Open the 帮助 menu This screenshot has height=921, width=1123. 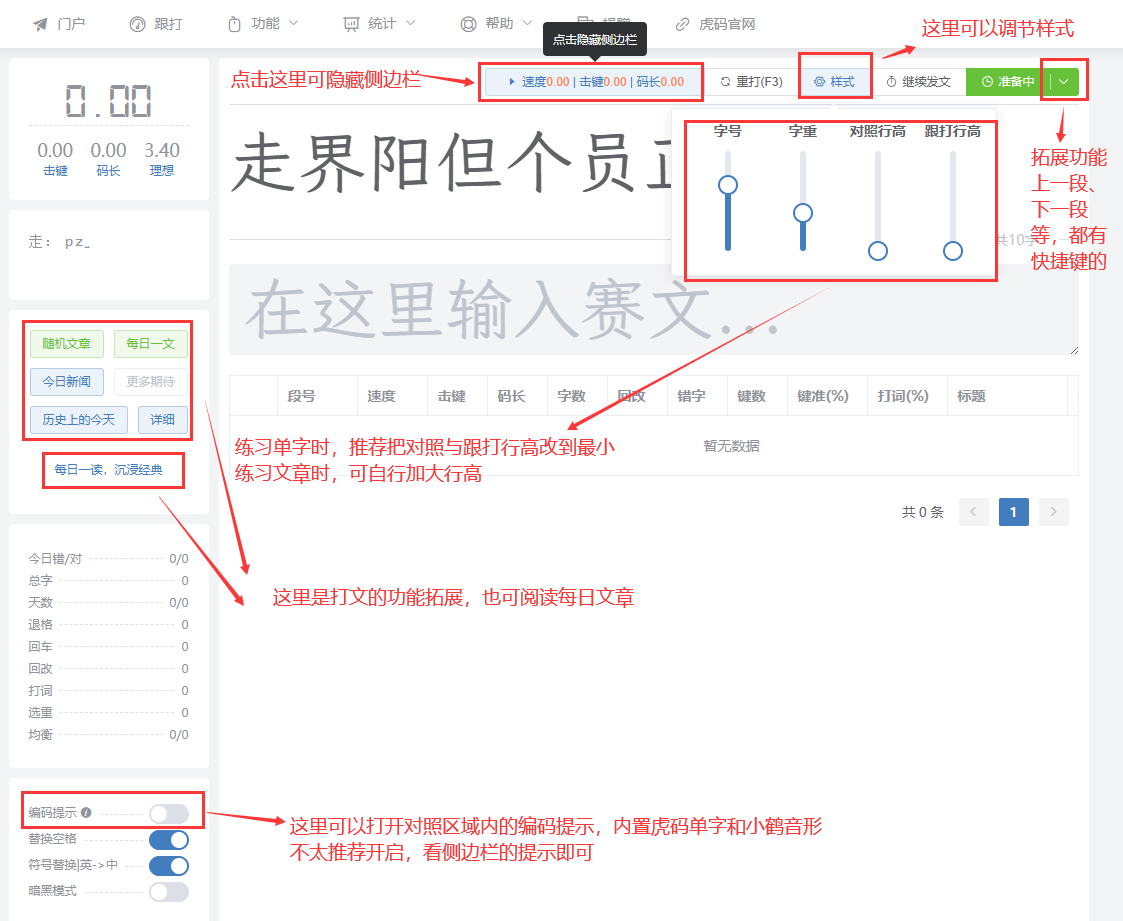tap(498, 24)
